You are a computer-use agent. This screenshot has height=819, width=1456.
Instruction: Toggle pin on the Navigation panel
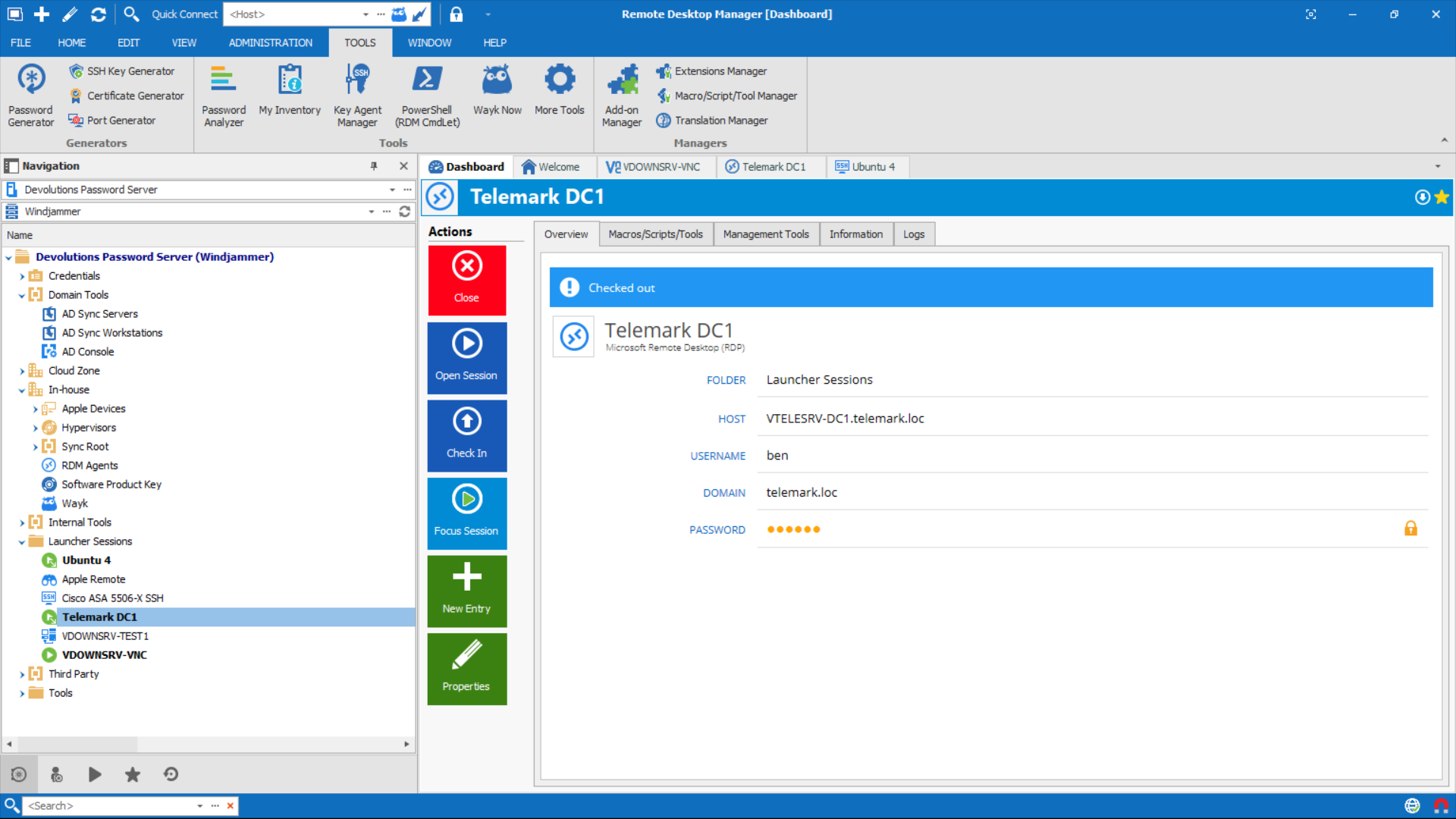point(374,166)
